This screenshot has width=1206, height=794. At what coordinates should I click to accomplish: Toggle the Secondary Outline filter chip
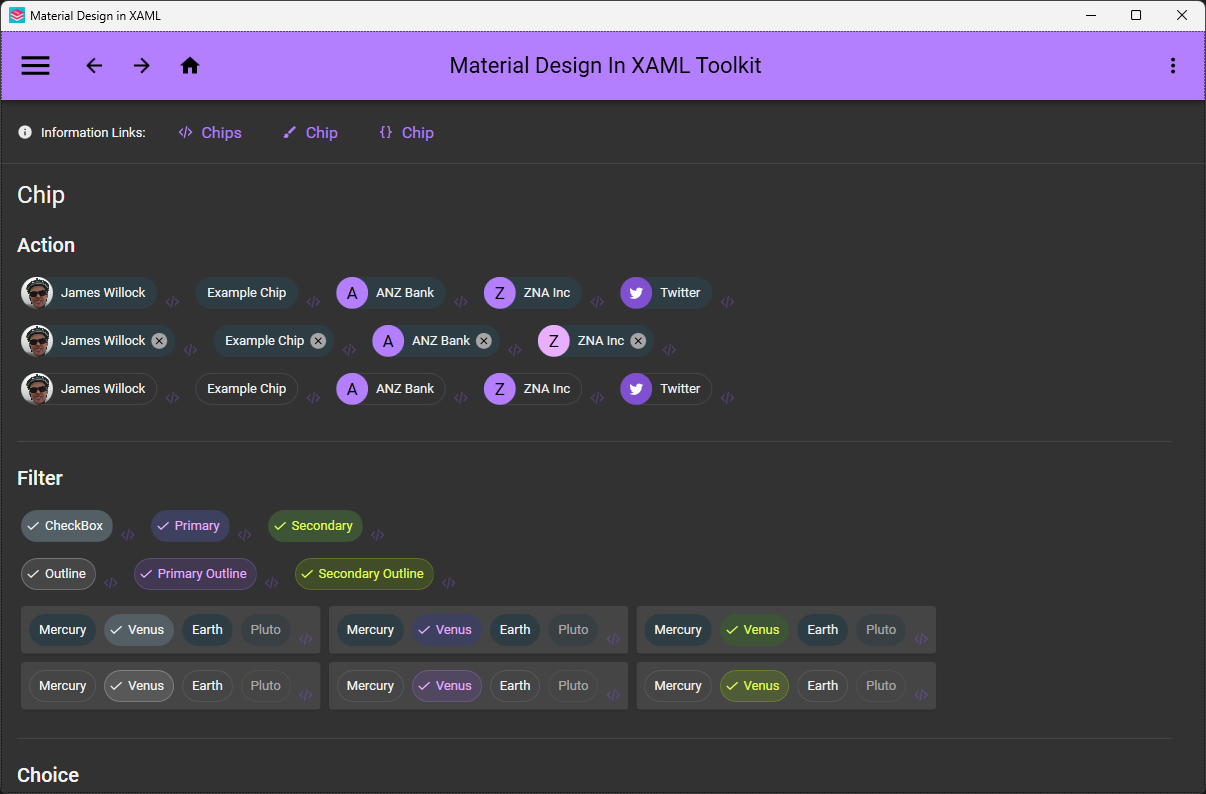point(364,574)
